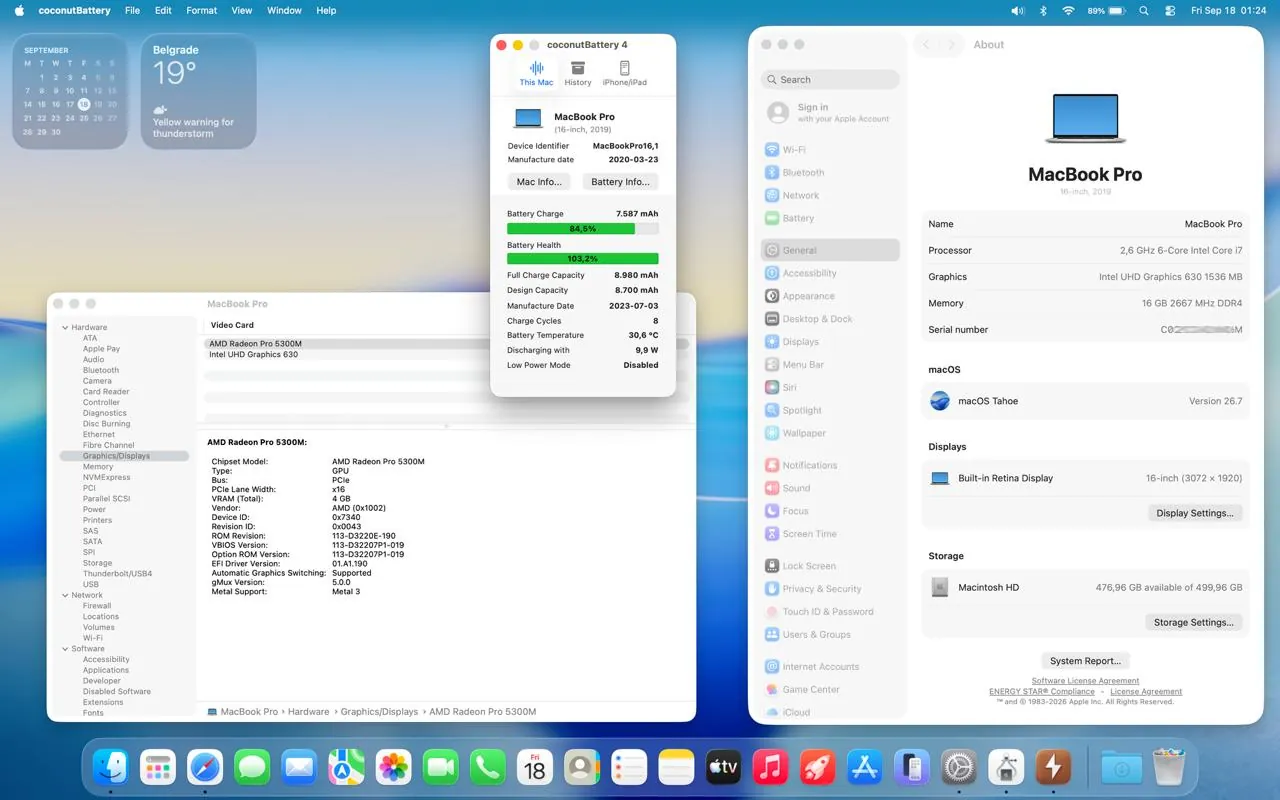Collapse the Network section in System Information sidebar

coord(65,595)
